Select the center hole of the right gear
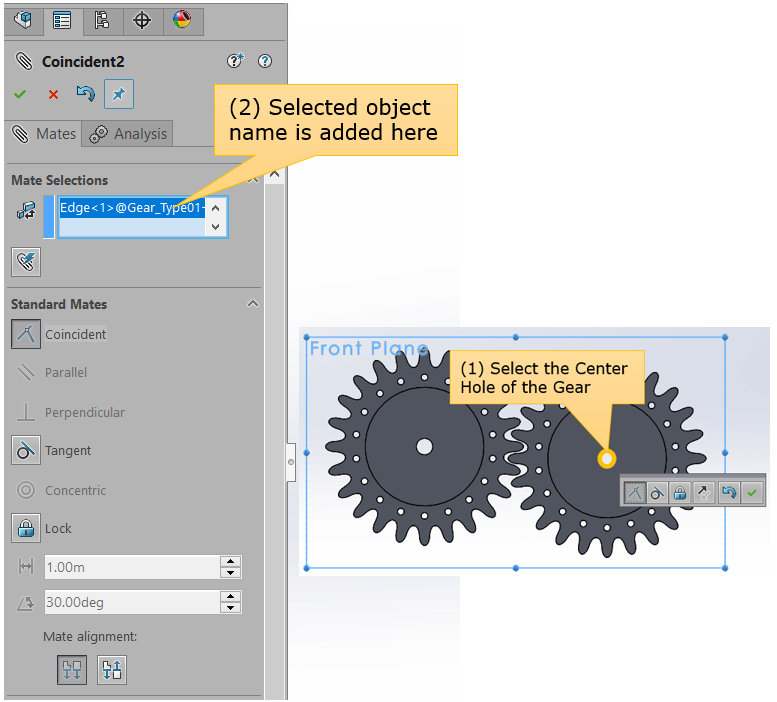This screenshot has width=777, height=702. click(607, 459)
